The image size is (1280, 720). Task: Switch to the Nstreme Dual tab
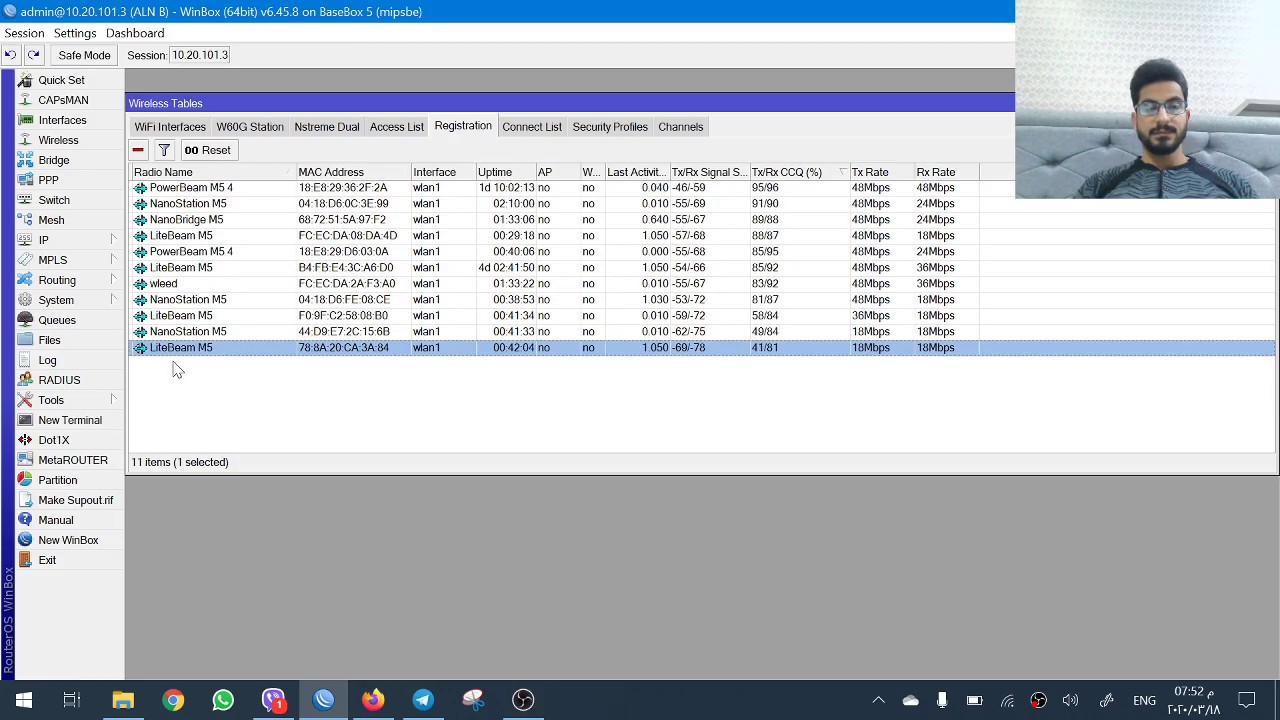(x=327, y=127)
